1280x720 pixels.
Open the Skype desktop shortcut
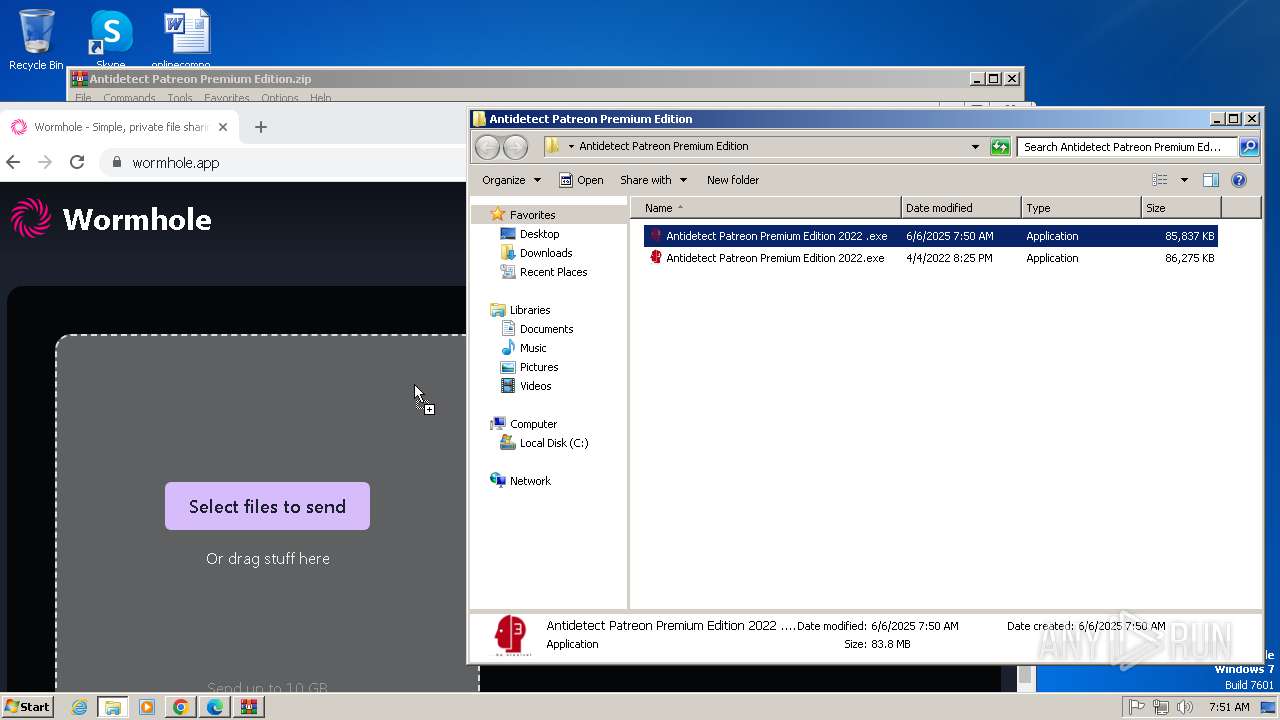coord(111,40)
